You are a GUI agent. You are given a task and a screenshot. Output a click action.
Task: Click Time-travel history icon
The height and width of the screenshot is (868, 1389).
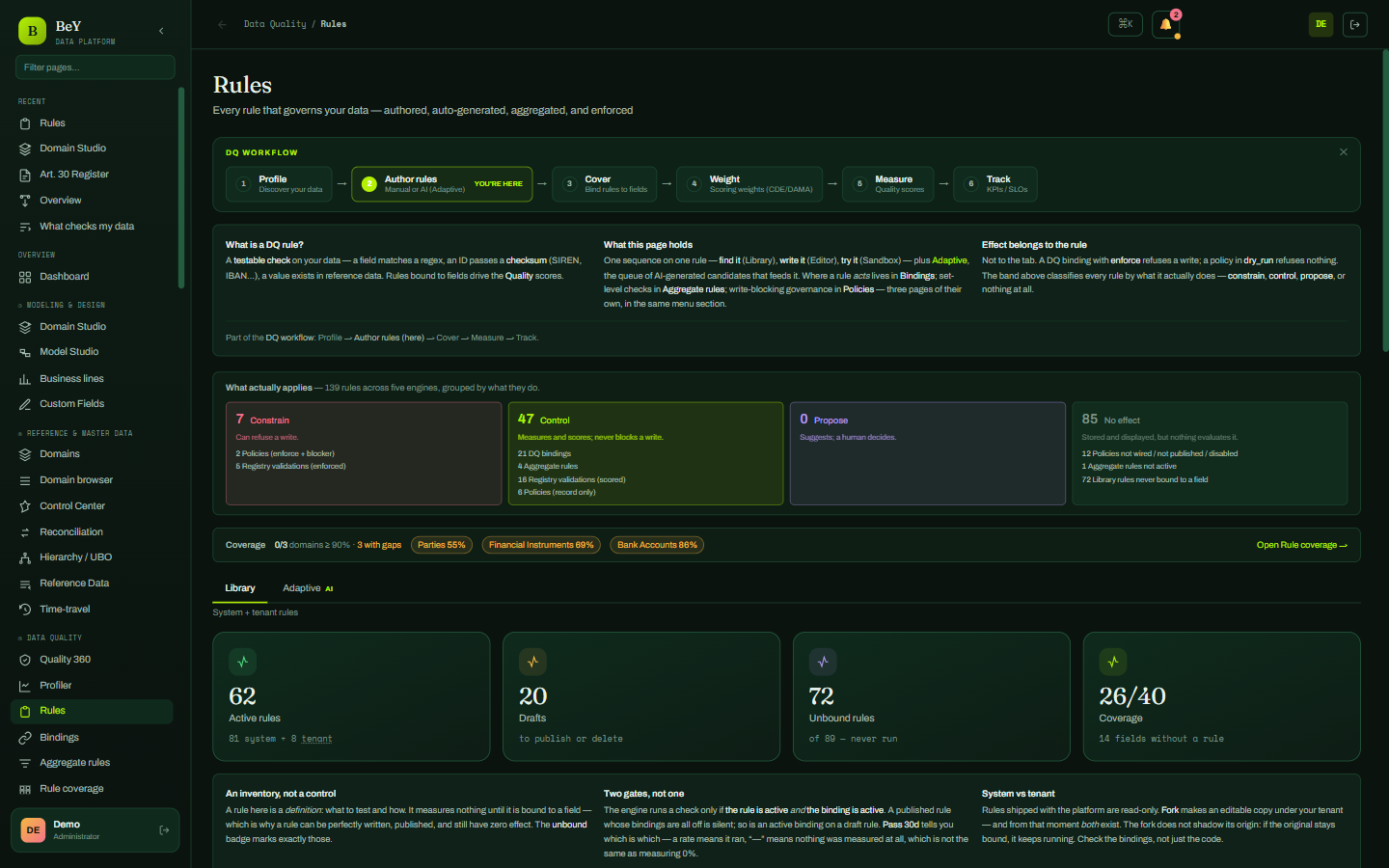(x=25, y=610)
